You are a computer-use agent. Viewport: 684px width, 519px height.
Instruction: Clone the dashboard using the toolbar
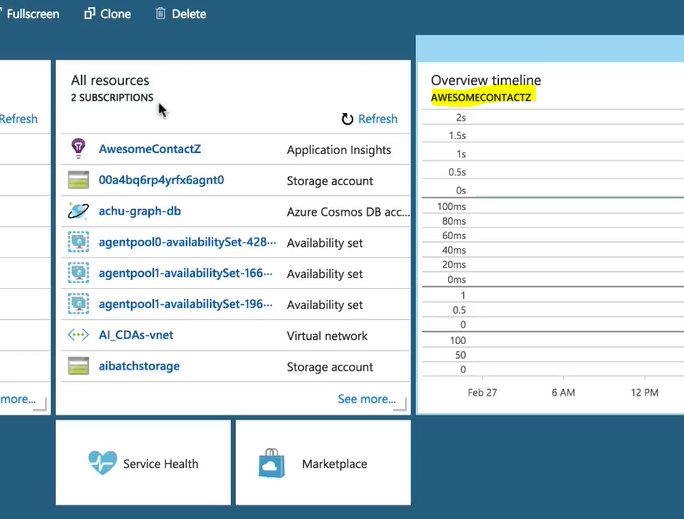[x=108, y=14]
